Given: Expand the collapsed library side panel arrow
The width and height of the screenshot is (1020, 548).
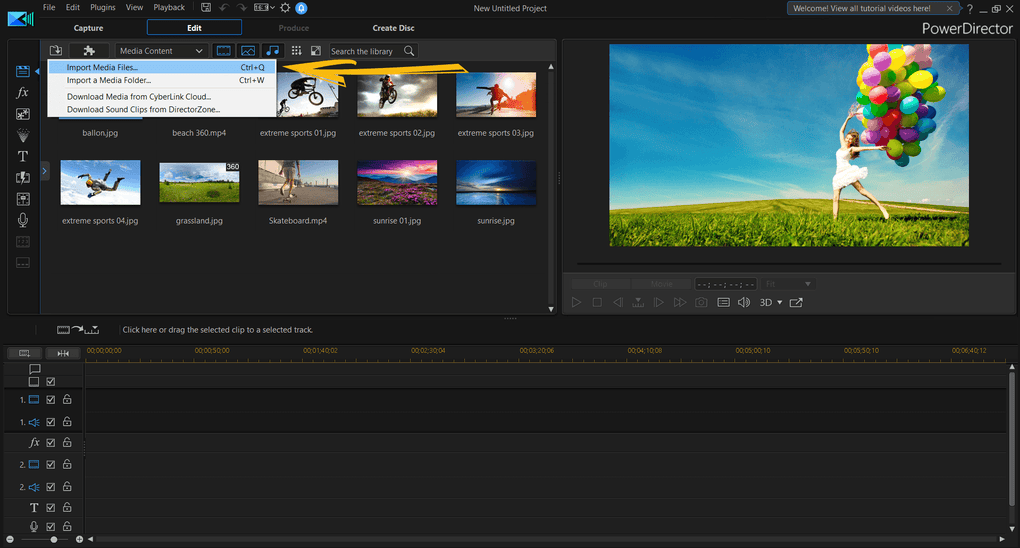Looking at the screenshot, I should [45, 171].
